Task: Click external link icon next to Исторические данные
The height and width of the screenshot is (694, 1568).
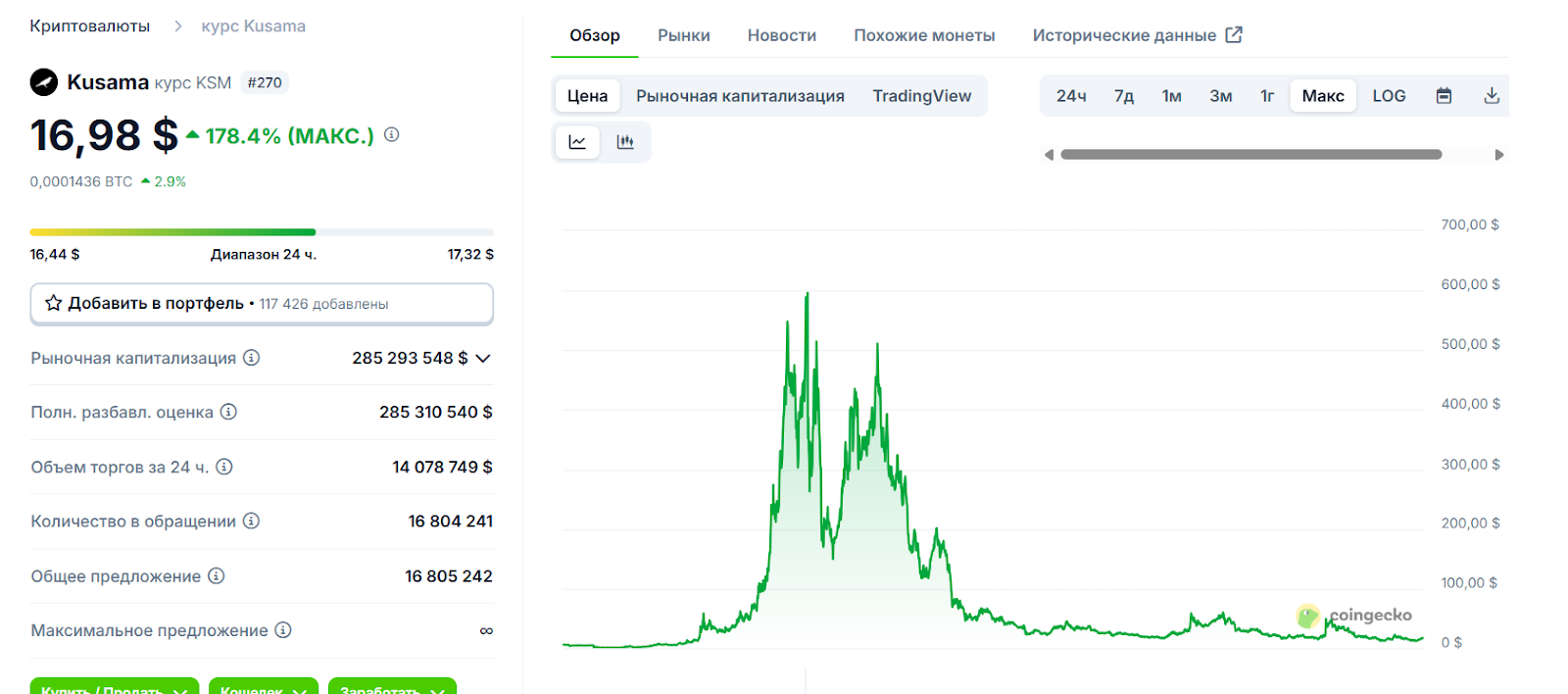Action: pos(1234,35)
